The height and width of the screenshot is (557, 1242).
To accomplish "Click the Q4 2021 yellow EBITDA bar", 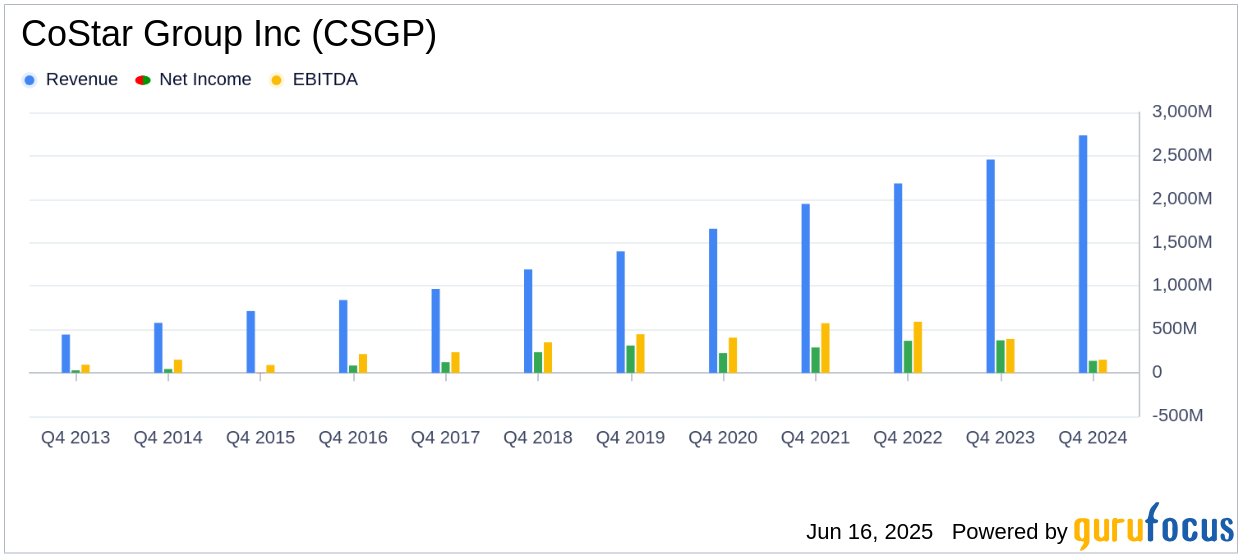I will click(826, 348).
